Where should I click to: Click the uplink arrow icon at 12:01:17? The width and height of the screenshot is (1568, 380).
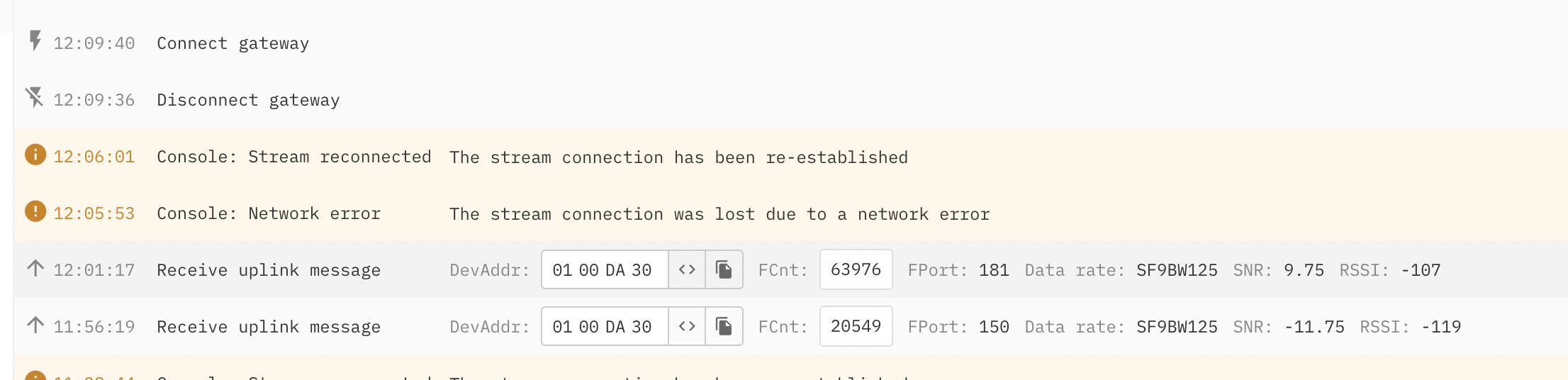(35, 269)
